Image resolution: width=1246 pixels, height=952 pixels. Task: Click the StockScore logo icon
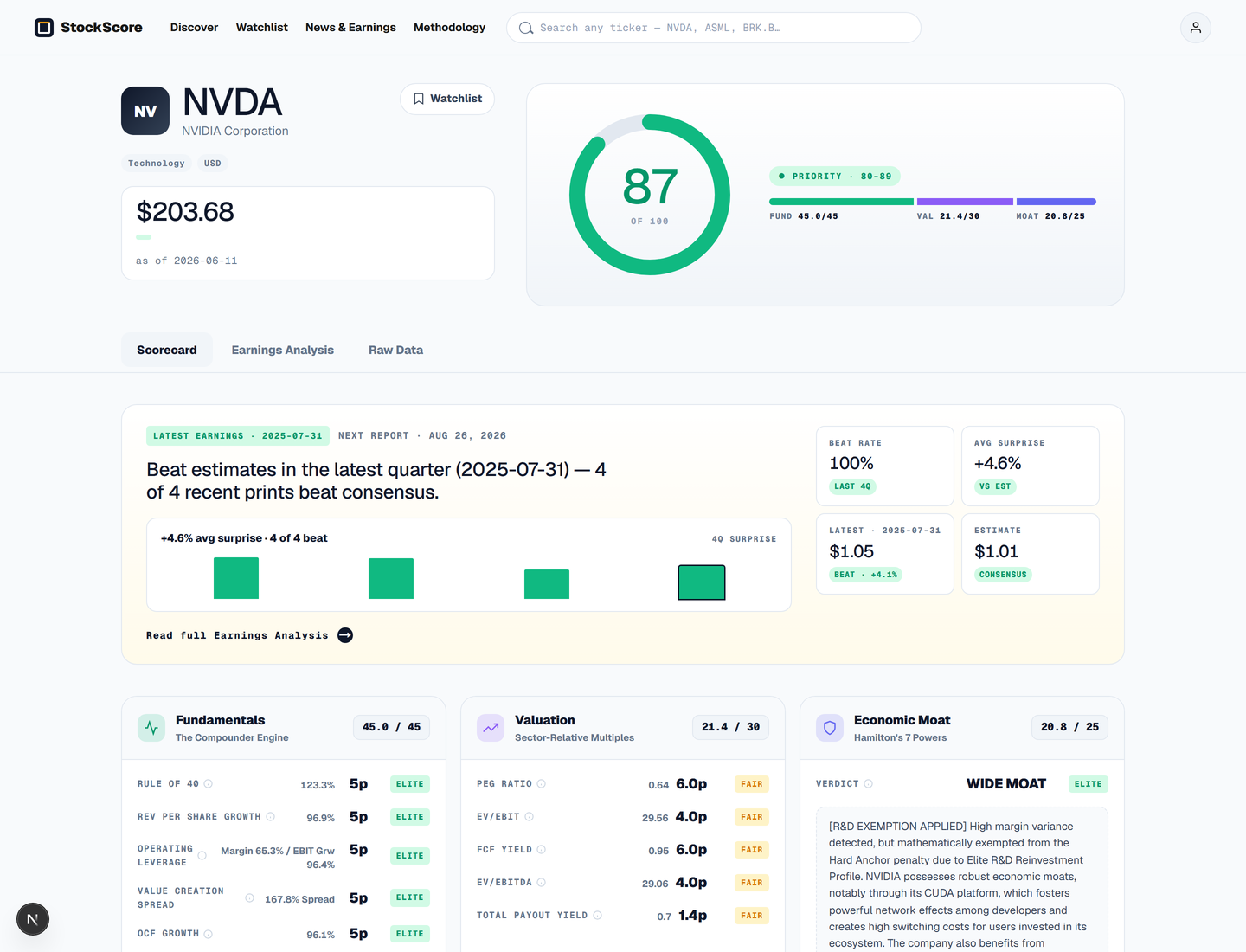tap(44, 28)
